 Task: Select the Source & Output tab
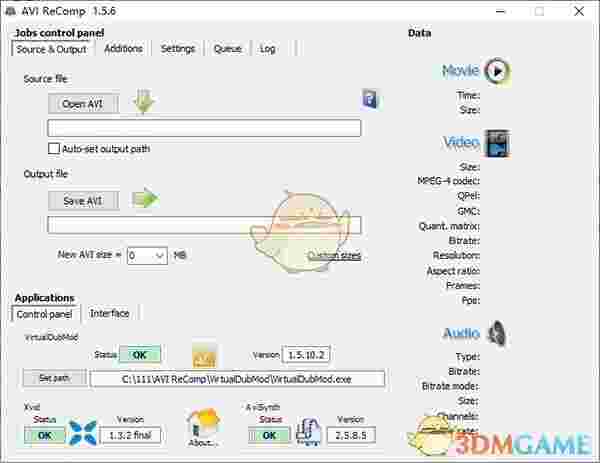[x=52, y=49]
